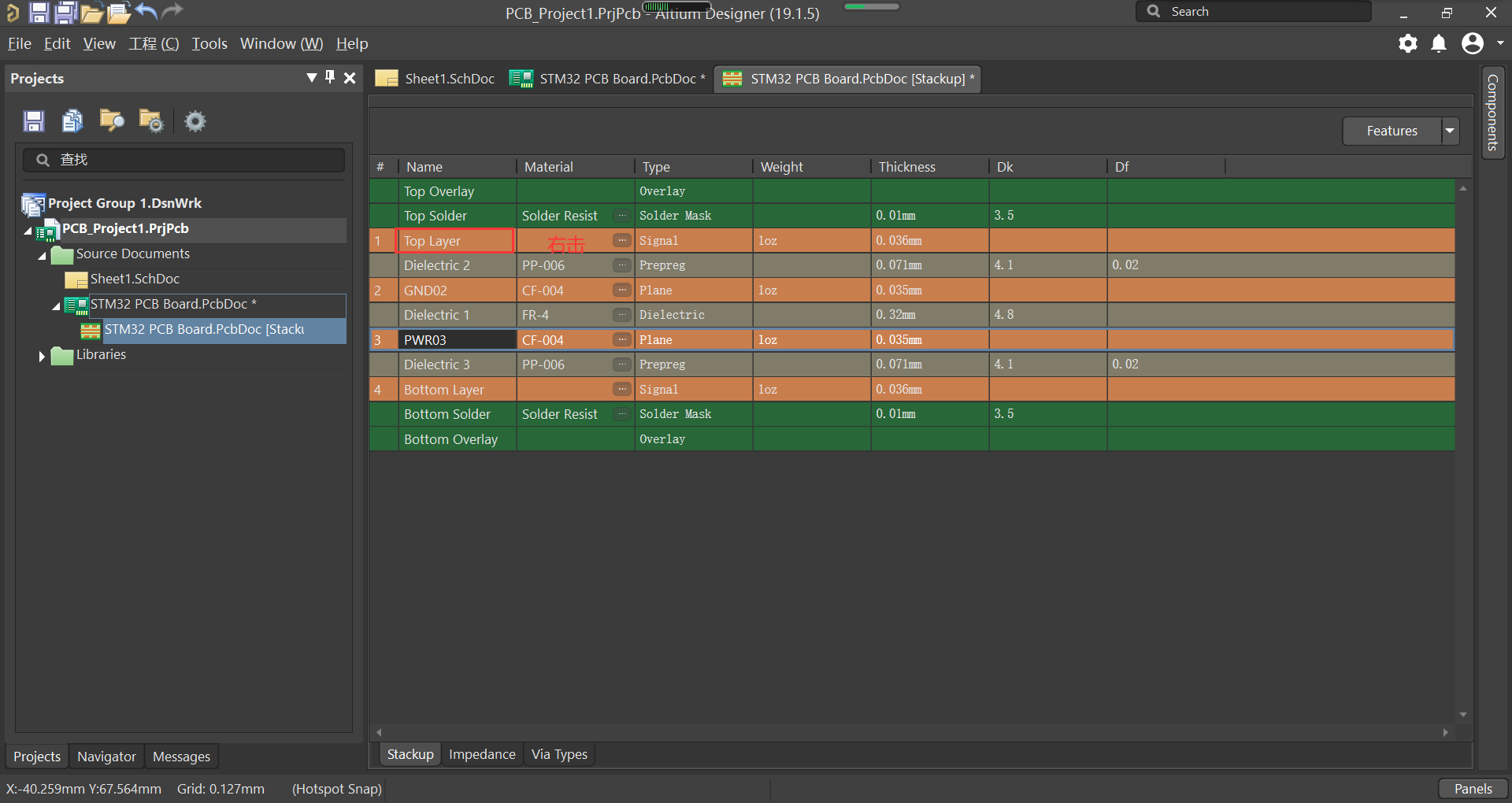Click the Save icon in title bar
The height and width of the screenshot is (803, 1512).
pyautogui.click(x=39, y=12)
